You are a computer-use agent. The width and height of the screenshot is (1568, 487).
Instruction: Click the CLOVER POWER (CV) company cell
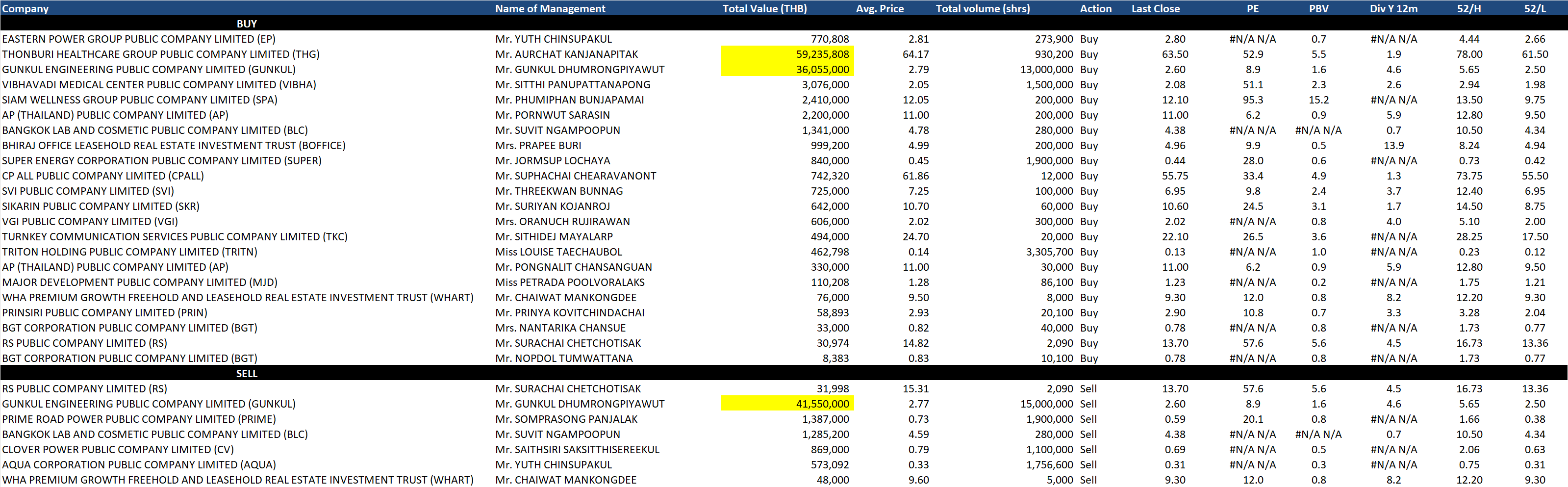118,449
